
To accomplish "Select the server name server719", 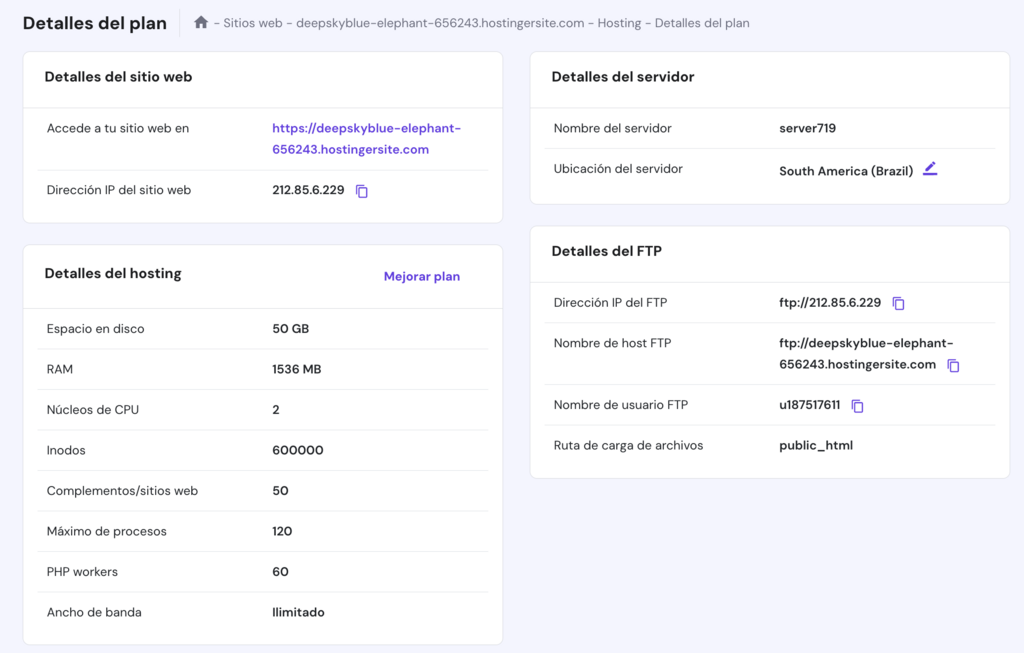I will point(806,128).
